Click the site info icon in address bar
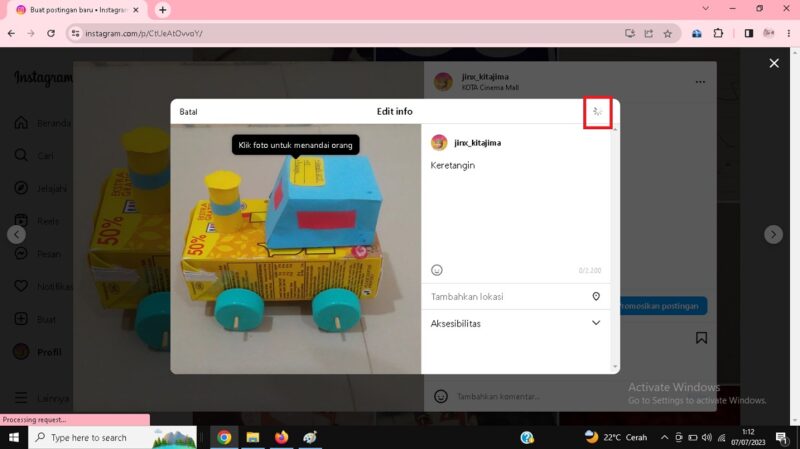 (75, 33)
